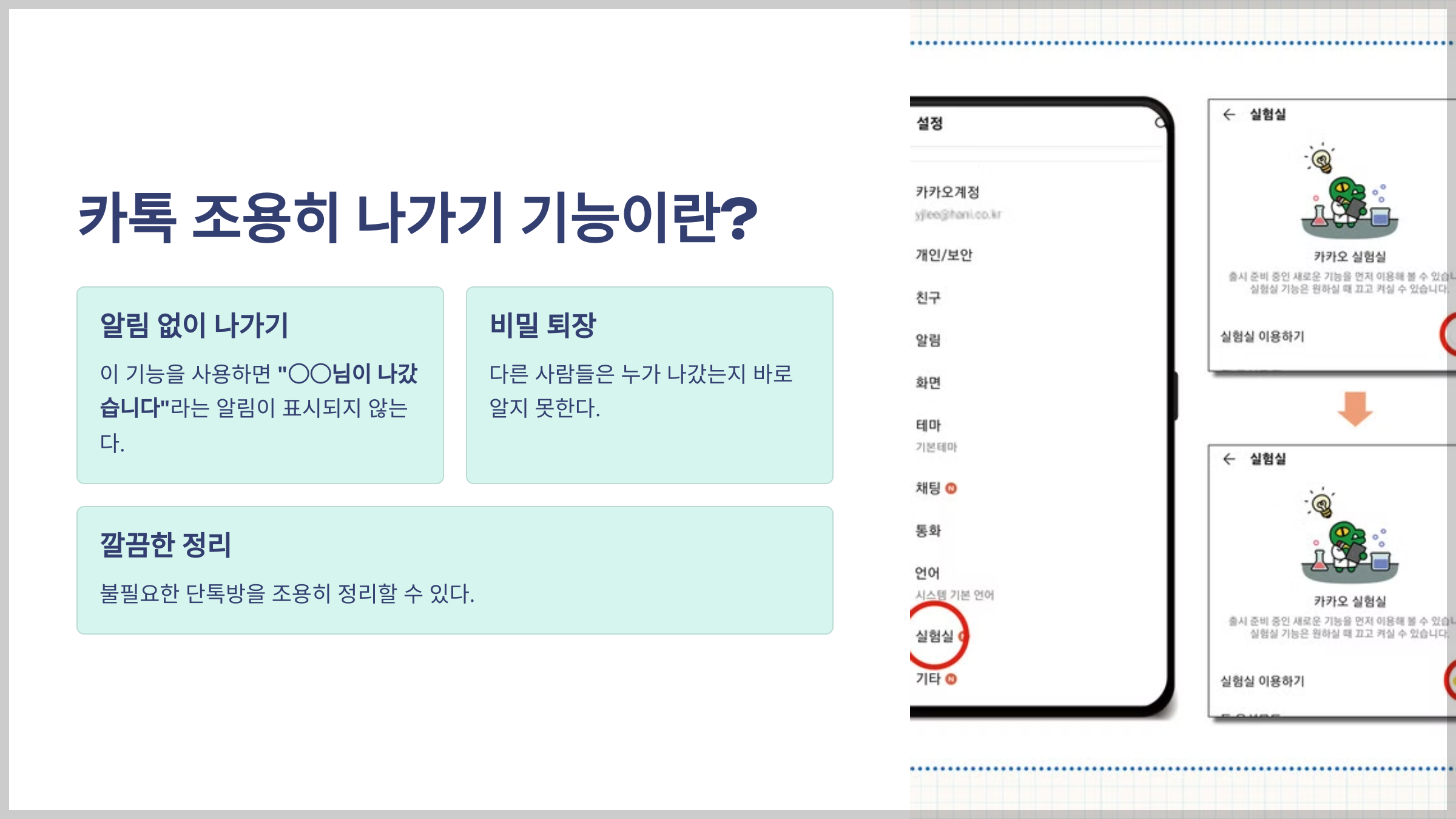Open 카카오계정 in settings list
Image resolution: width=1456 pixels, height=819 pixels.
947,193
